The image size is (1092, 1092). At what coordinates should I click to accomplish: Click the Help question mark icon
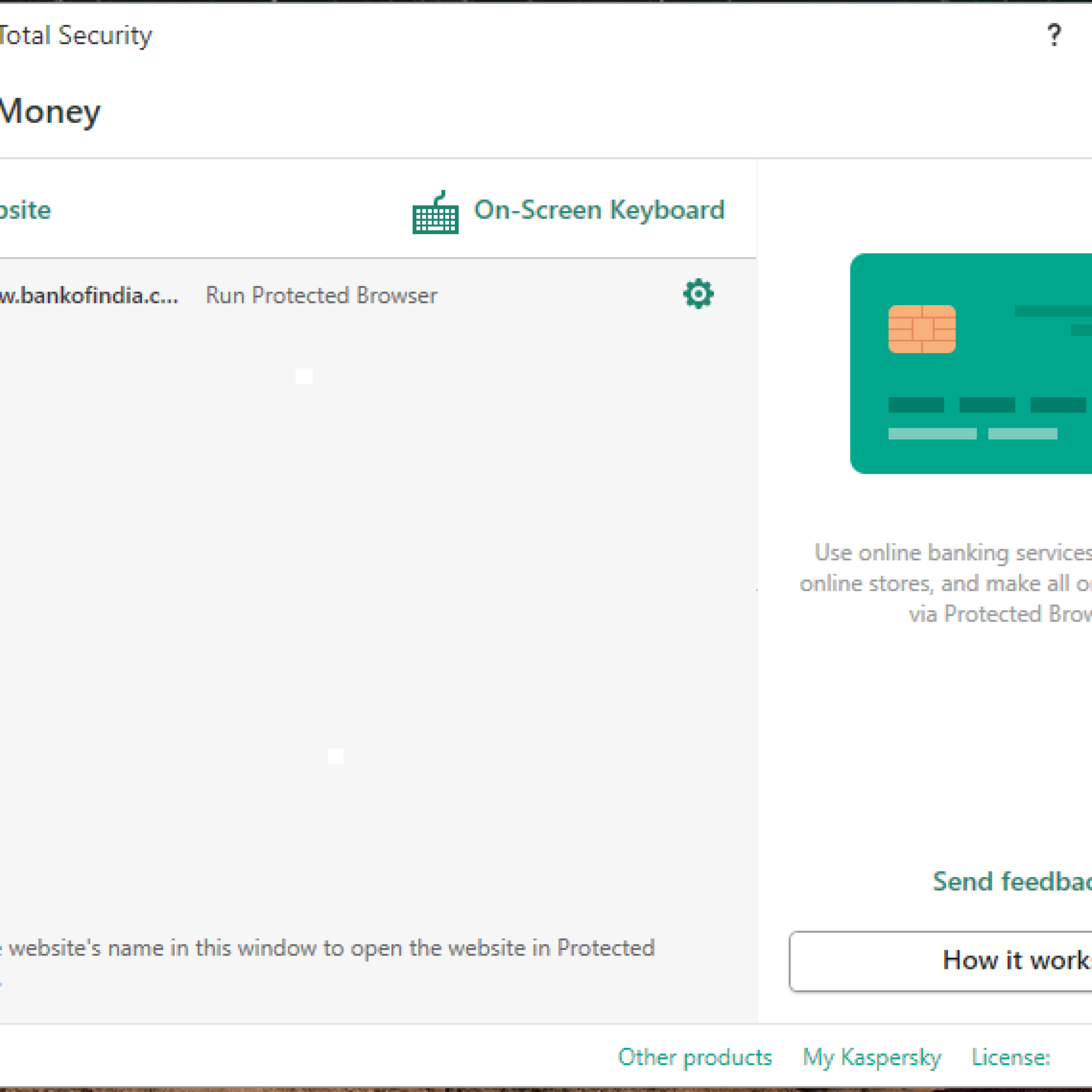[1055, 35]
